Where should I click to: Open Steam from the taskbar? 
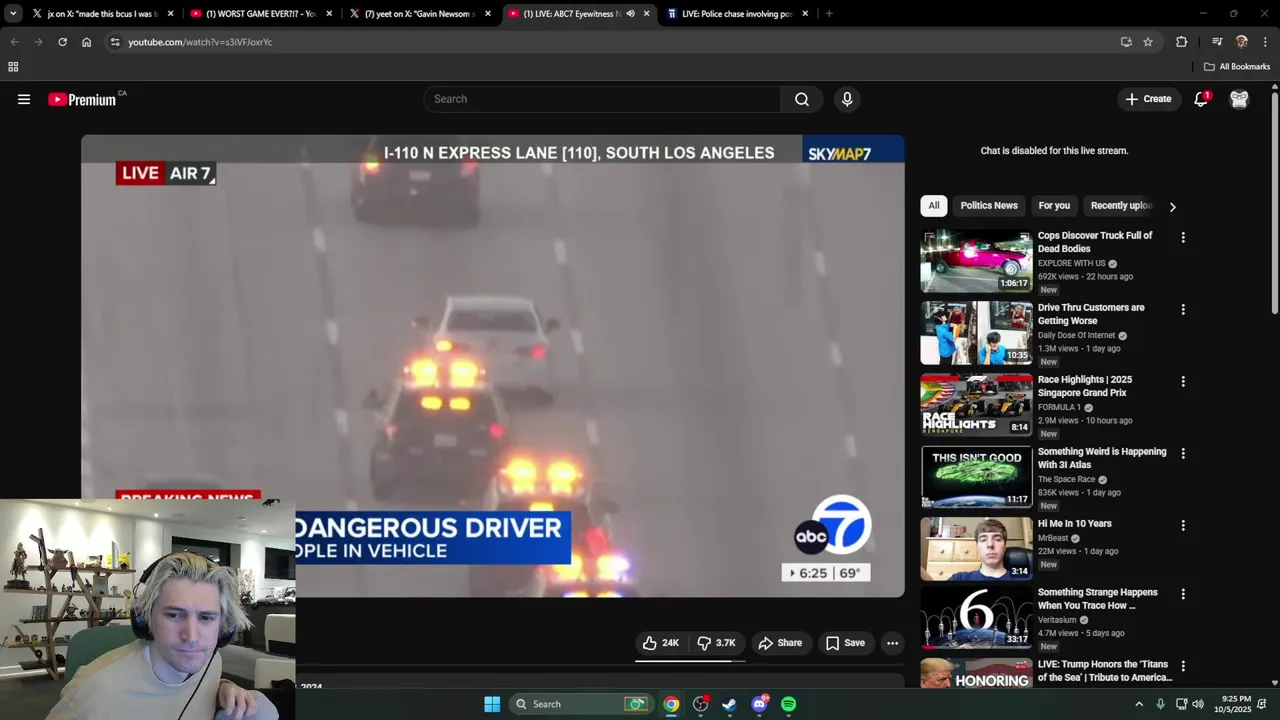[729, 704]
